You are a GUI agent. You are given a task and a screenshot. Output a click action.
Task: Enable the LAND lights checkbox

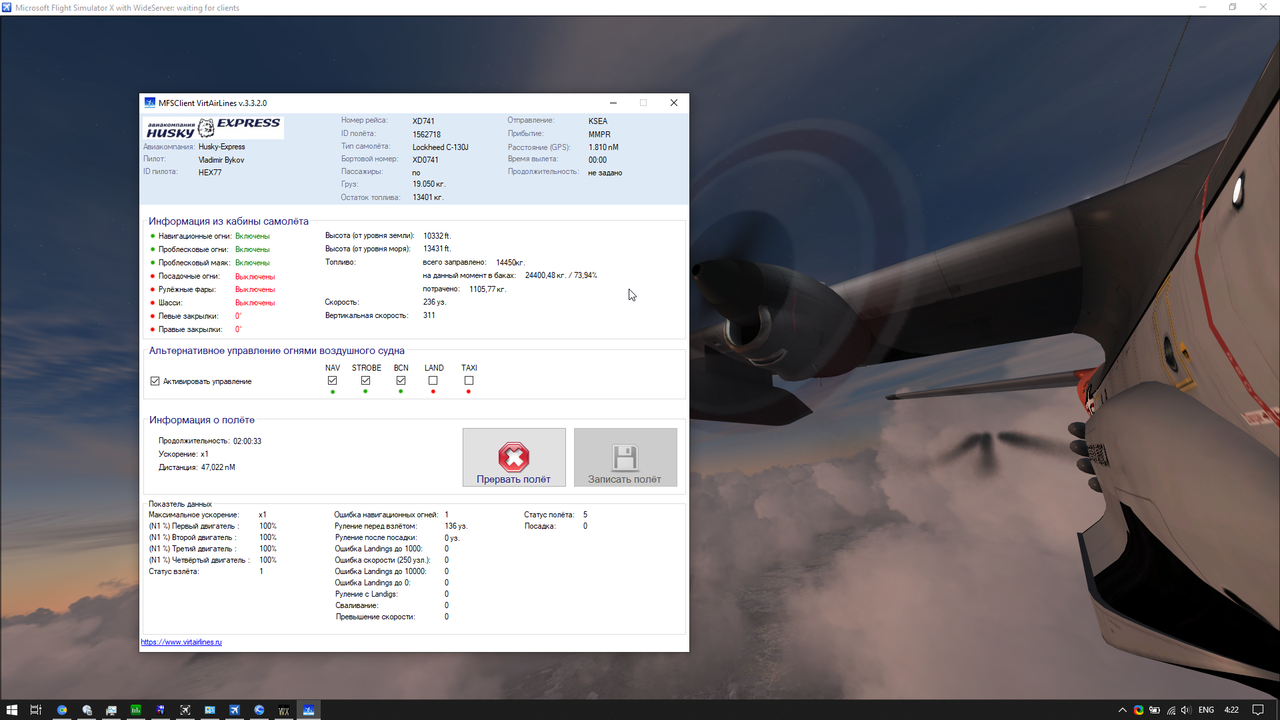click(x=433, y=380)
